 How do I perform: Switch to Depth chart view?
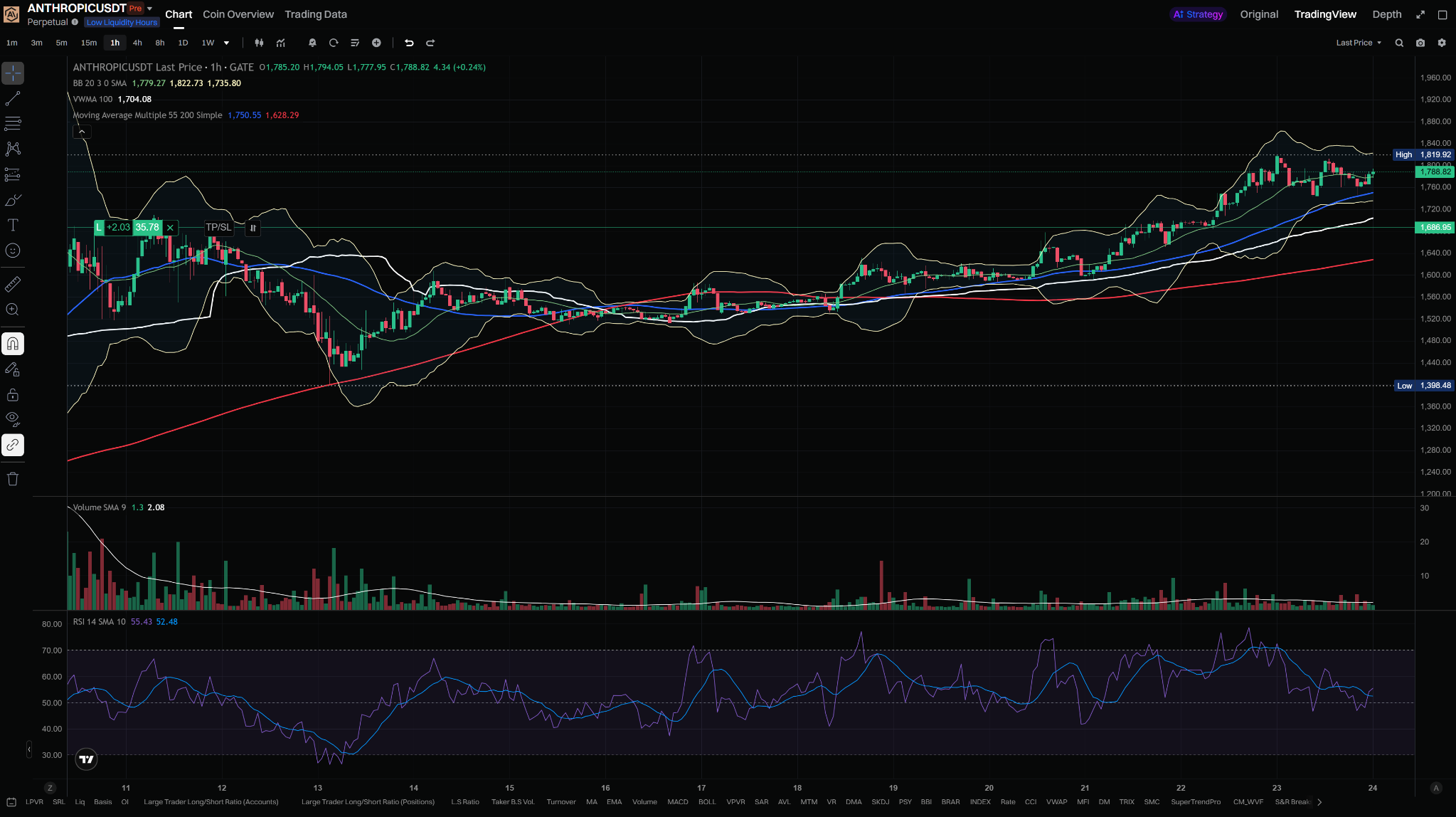pyautogui.click(x=1387, y=14)
